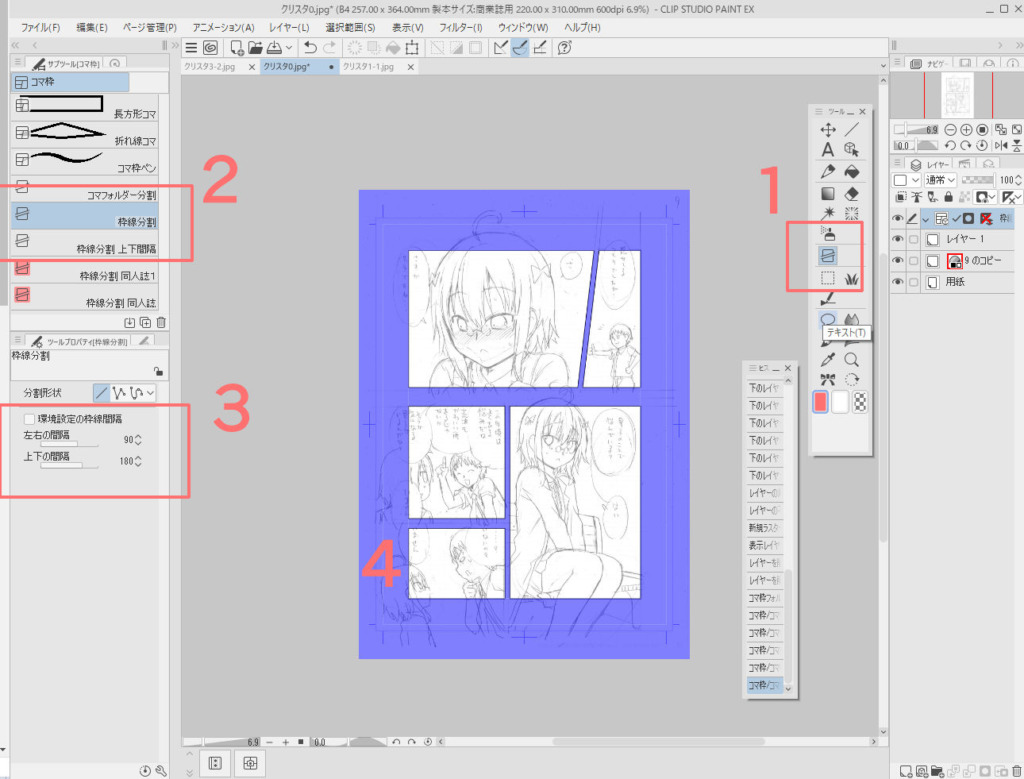
Task: Select 折れ線コマ sub tool
Action: click(x=85, y=133)
